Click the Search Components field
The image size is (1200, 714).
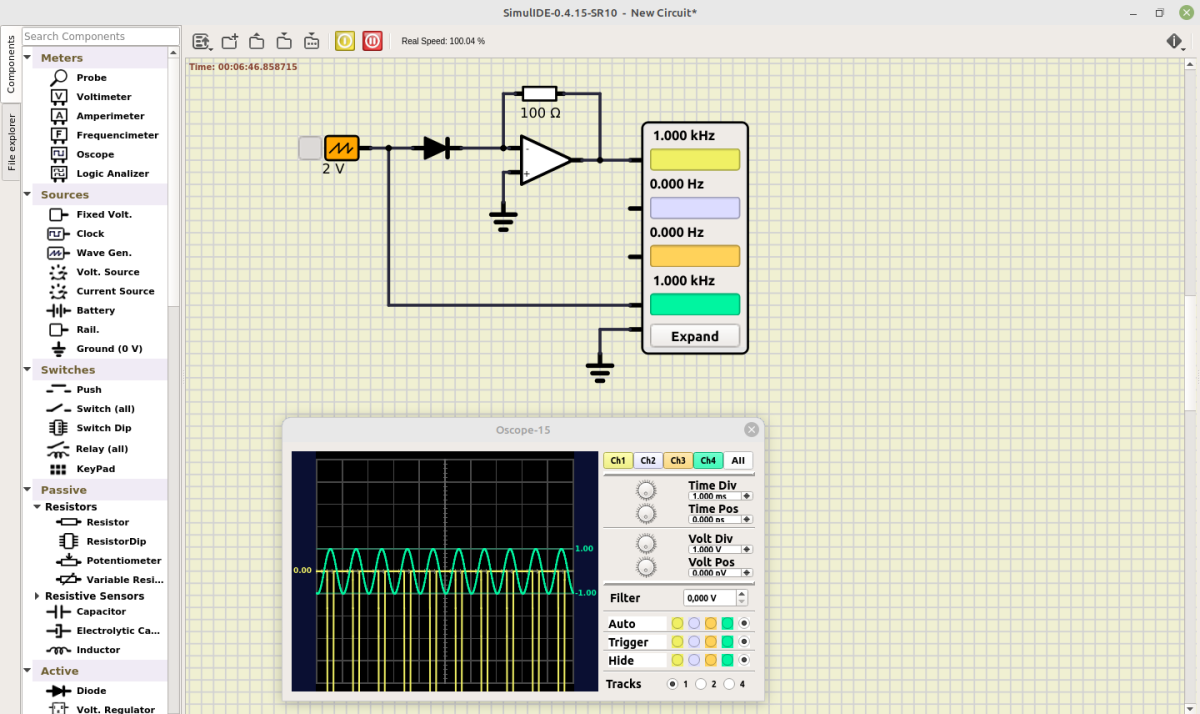pyautogui.click(x=100, y=36)
